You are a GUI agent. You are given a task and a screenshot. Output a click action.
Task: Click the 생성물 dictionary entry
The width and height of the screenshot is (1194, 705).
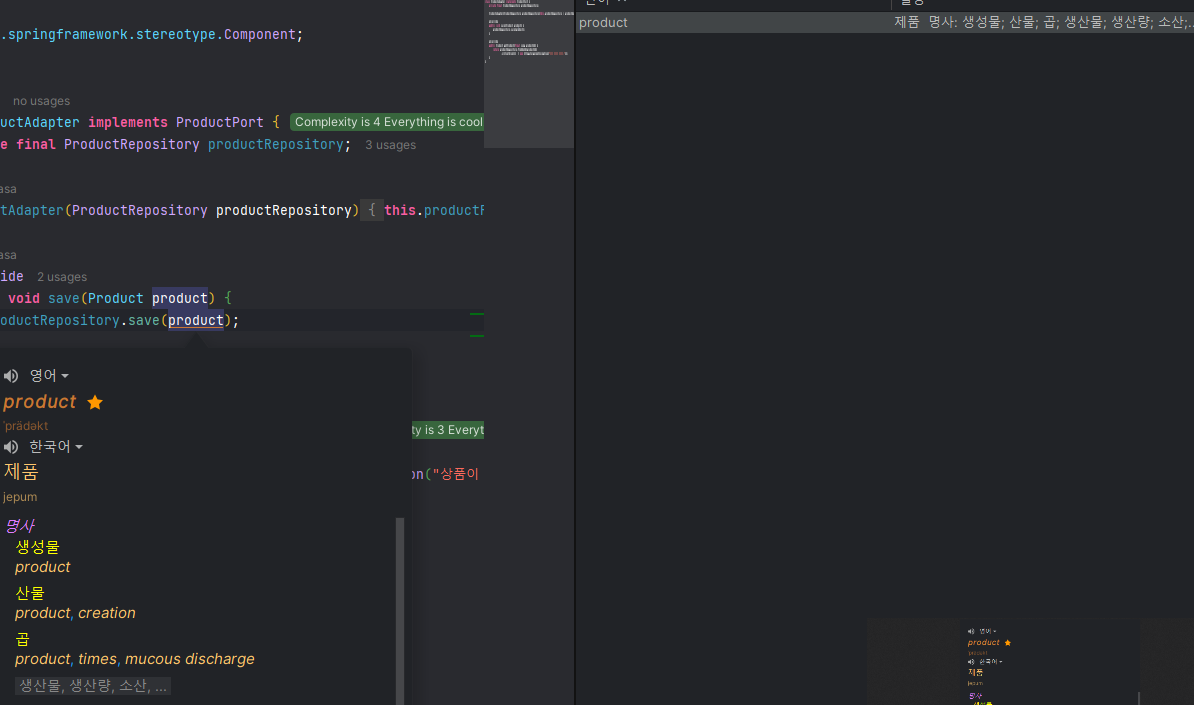pos(37,547)
